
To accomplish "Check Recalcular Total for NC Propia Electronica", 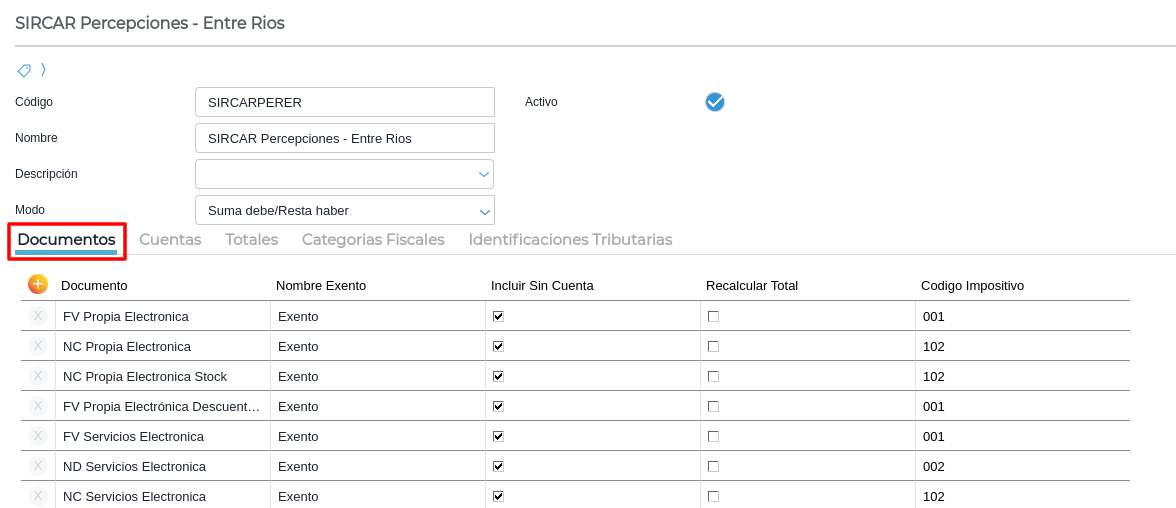I will [x=713, y=346].
